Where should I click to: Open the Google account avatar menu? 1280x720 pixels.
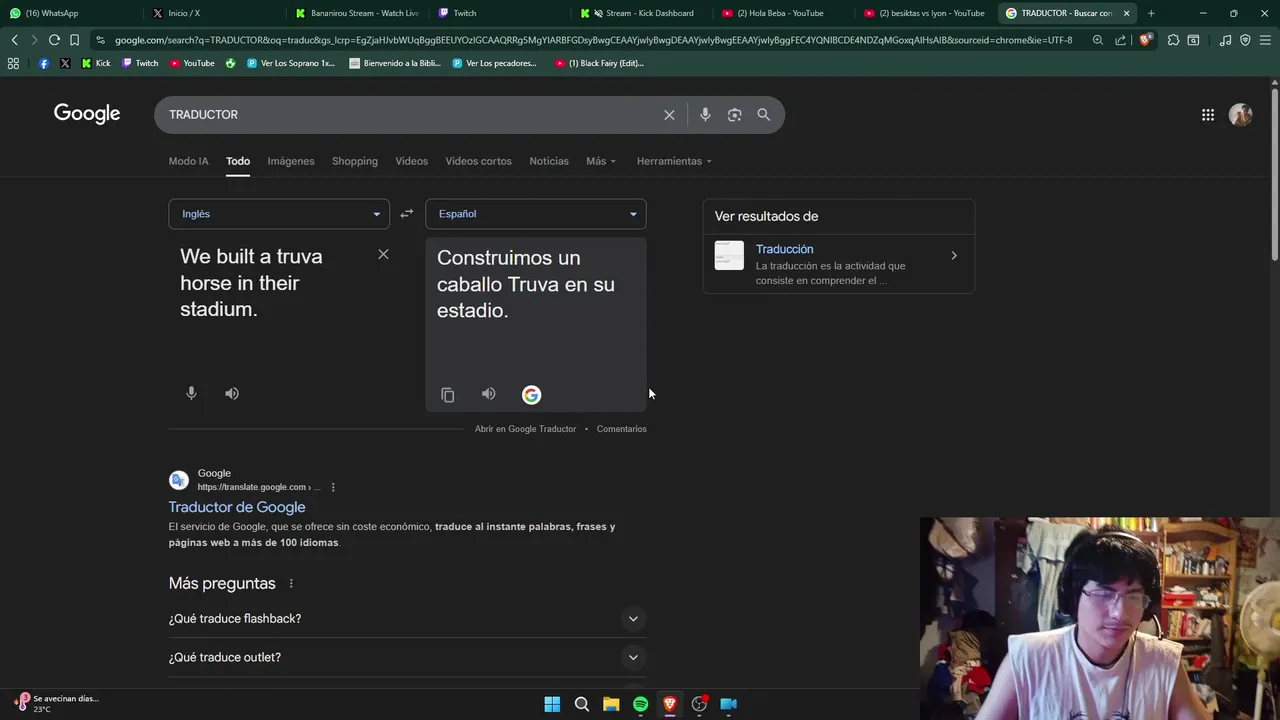tap(1241, 115)
